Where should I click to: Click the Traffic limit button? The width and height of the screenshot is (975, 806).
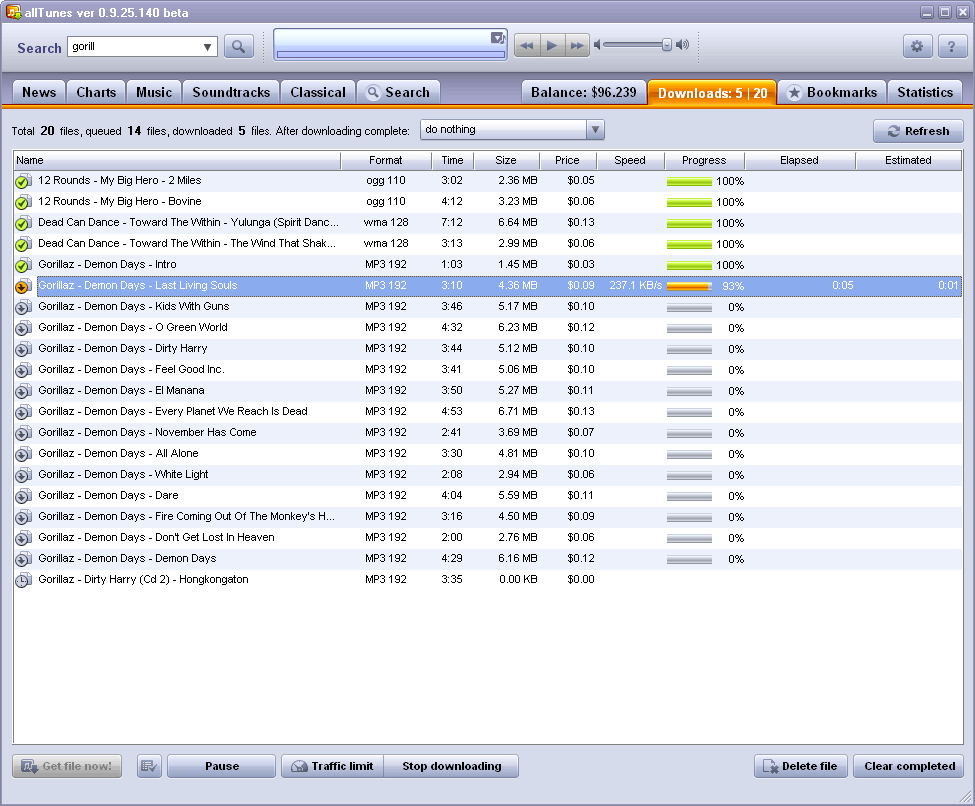click(333, 766)
